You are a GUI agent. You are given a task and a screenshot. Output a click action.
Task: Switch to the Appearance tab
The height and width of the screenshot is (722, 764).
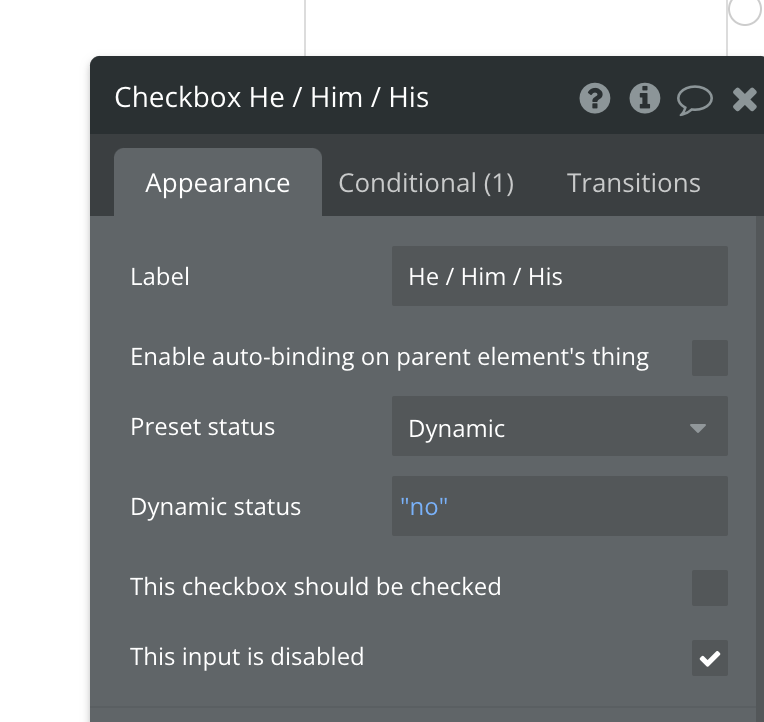pos(218,183)
